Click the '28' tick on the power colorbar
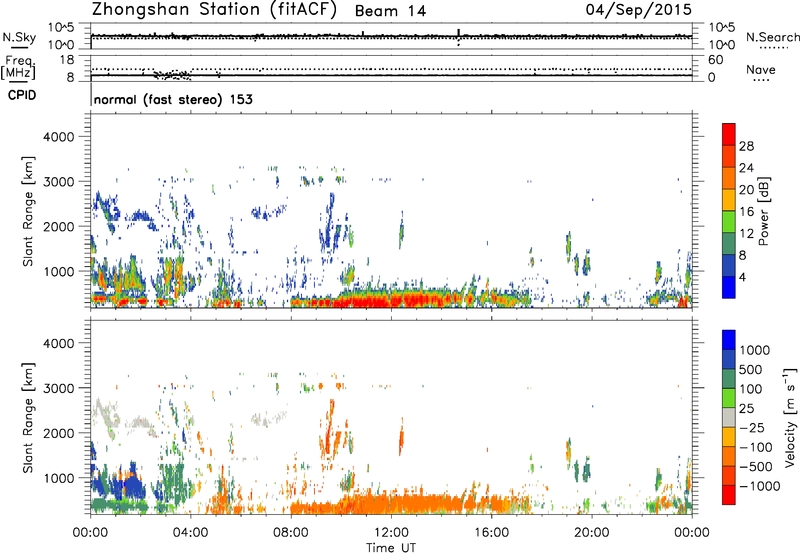Viewport: 800px width, 554px height. [x=746, y=146]
